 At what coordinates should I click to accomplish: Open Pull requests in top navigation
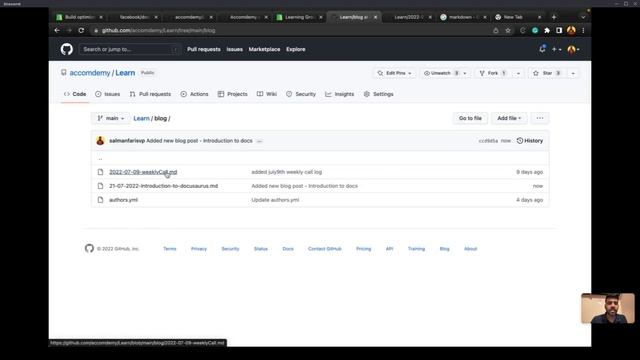204,49
